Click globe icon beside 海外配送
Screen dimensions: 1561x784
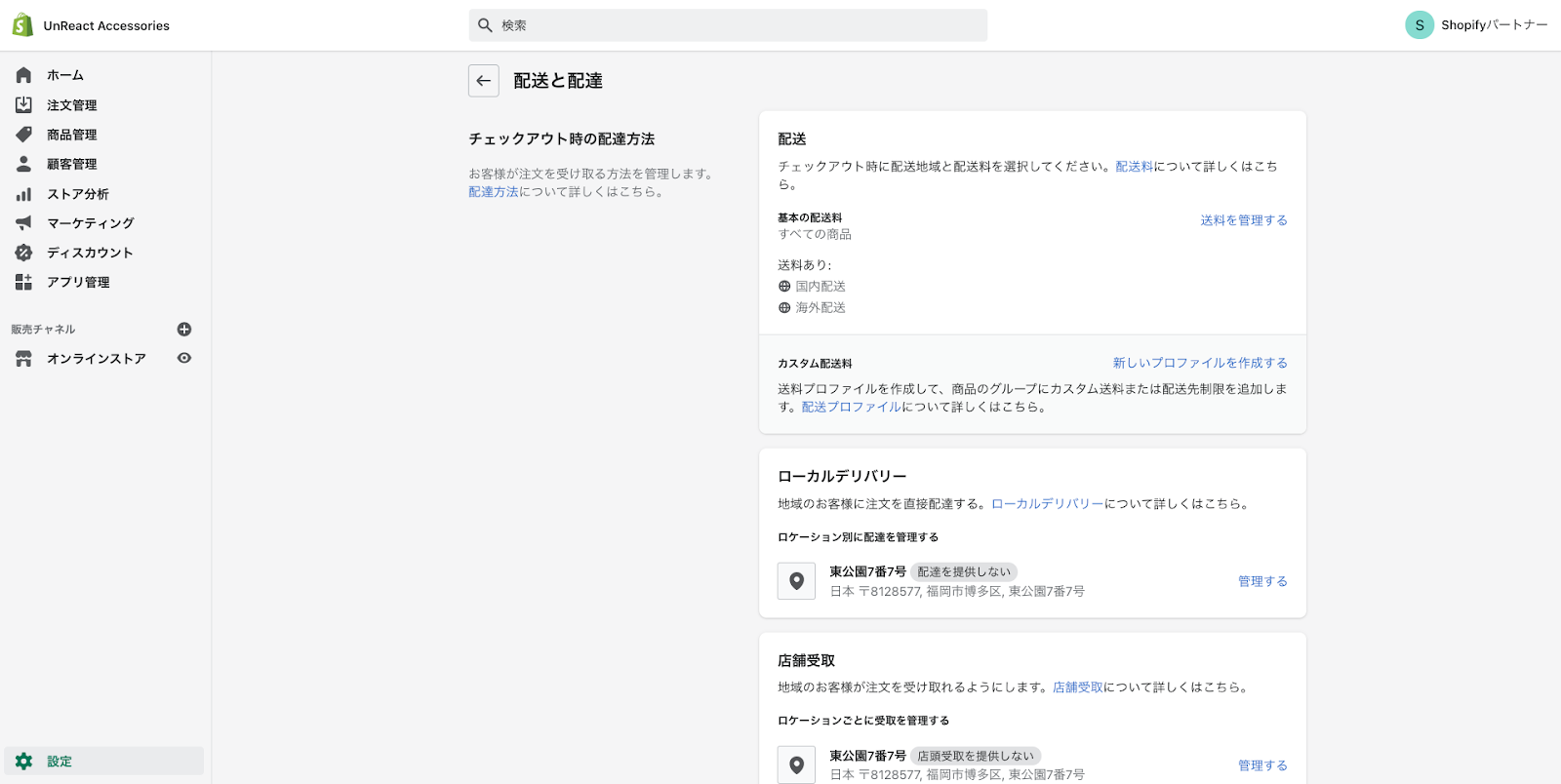tap(784, 308)
